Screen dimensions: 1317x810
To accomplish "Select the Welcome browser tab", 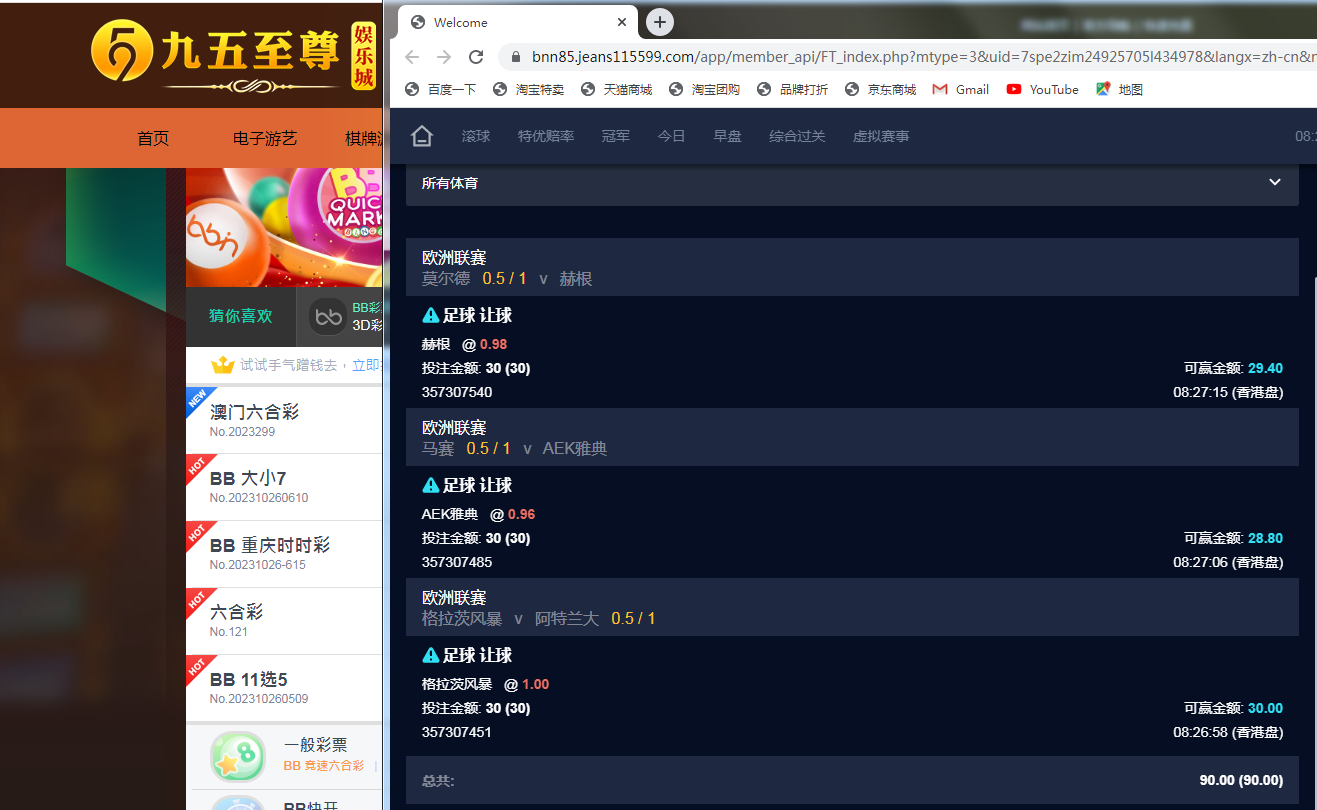I will 518,22.
